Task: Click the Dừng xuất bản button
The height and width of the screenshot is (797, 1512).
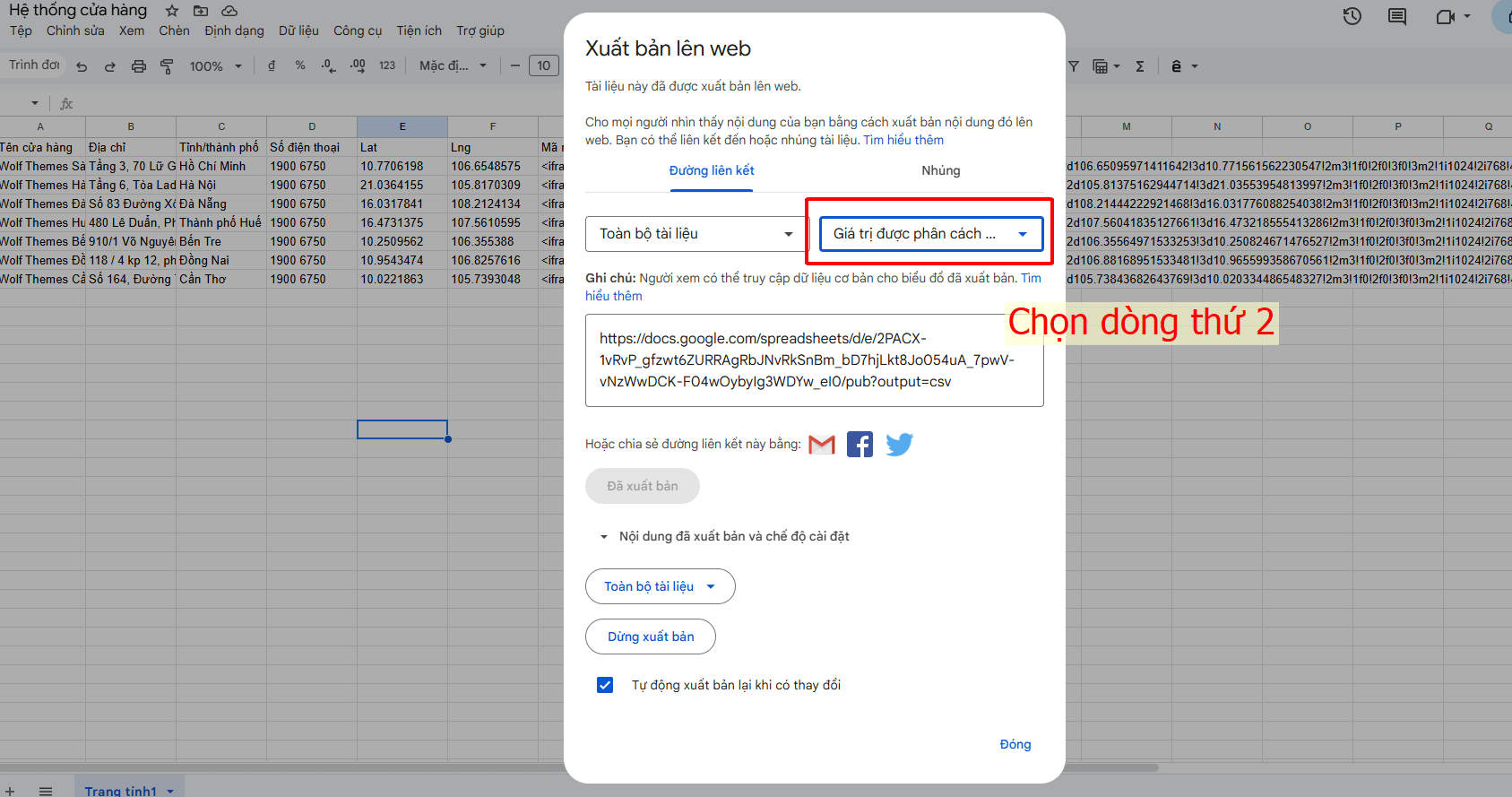Action: 651,637
